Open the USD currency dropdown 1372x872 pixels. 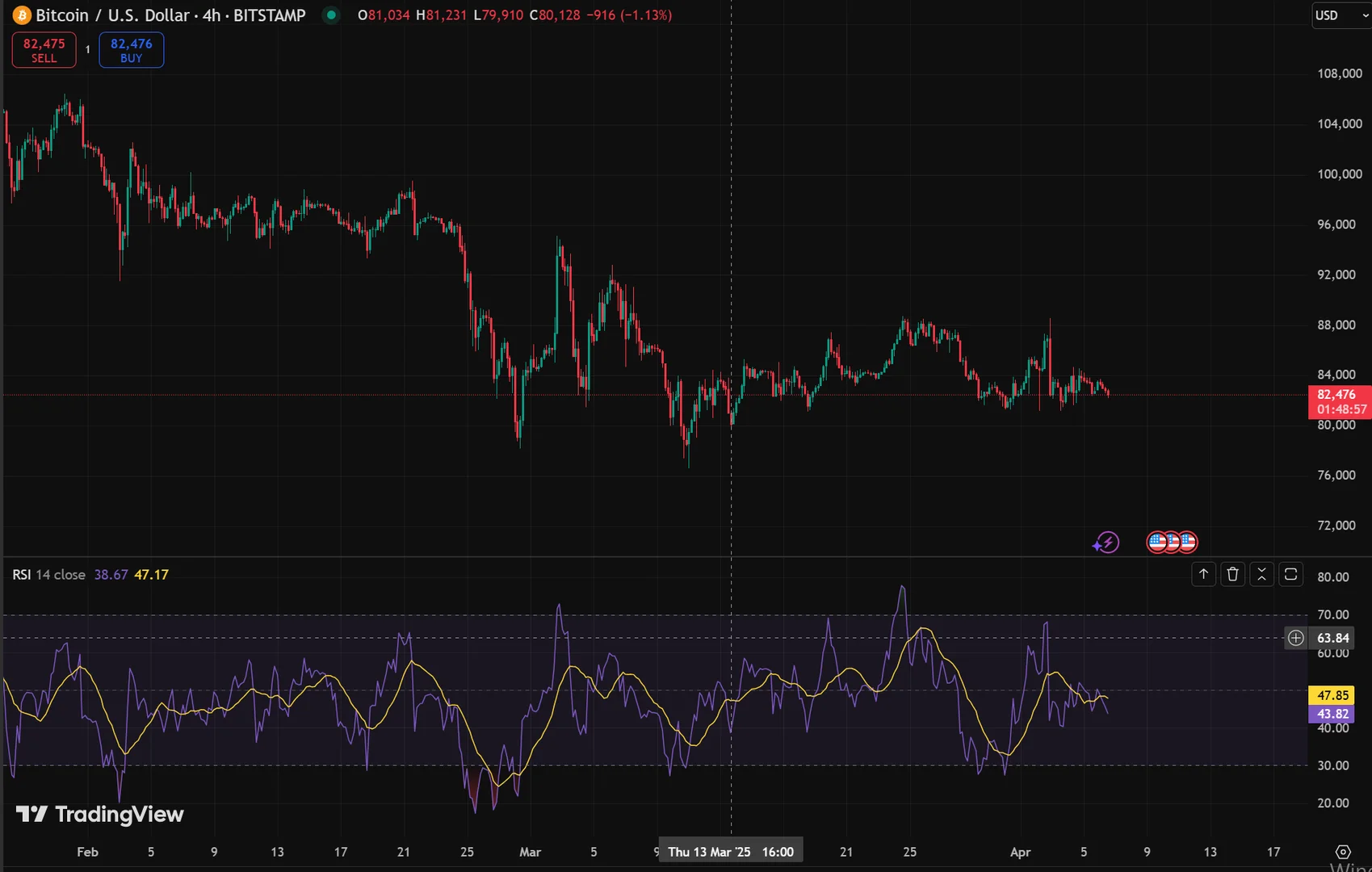point(1341,15)
